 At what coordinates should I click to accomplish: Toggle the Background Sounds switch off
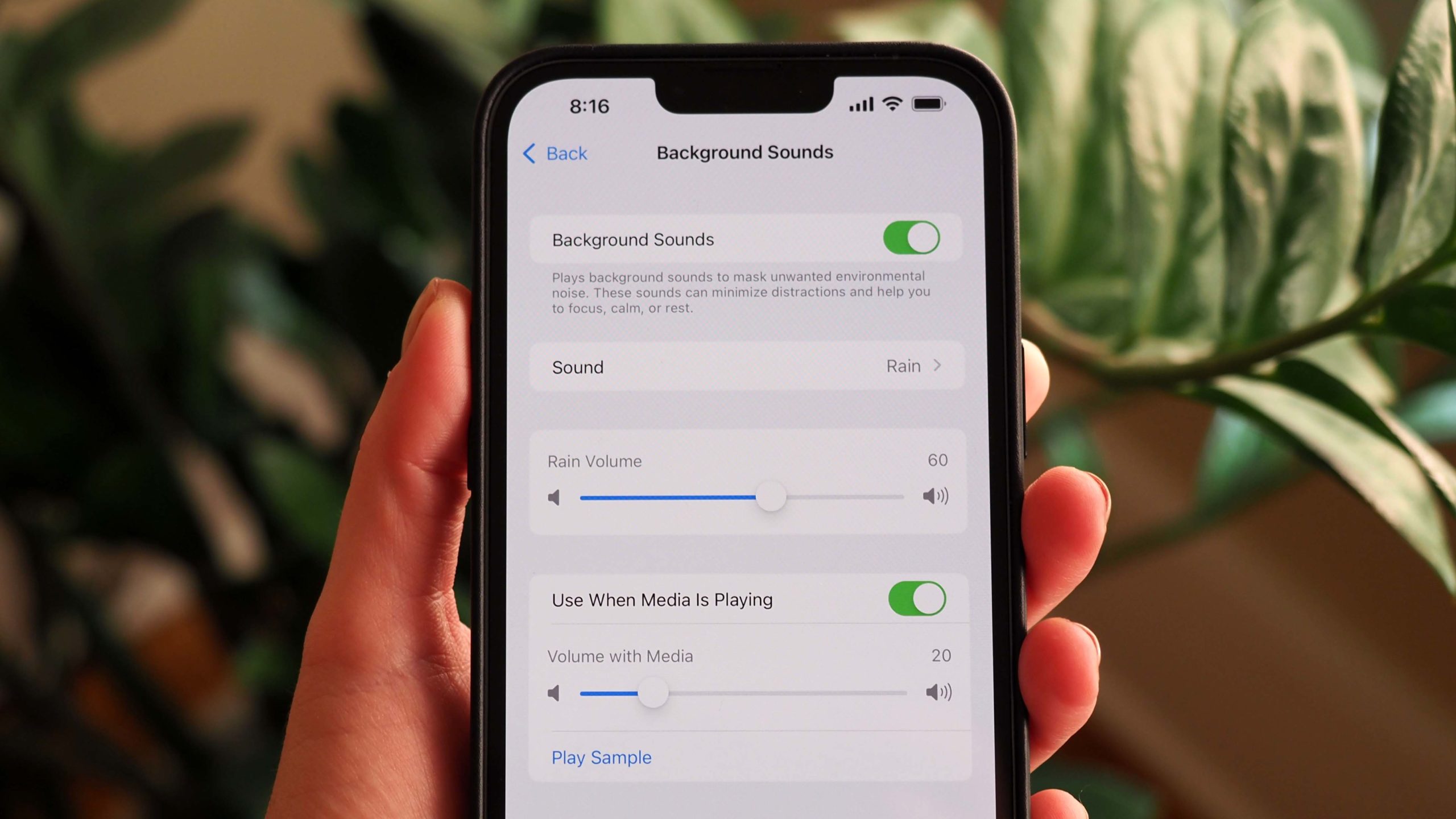pyautogui.click(x=911, y=239)
